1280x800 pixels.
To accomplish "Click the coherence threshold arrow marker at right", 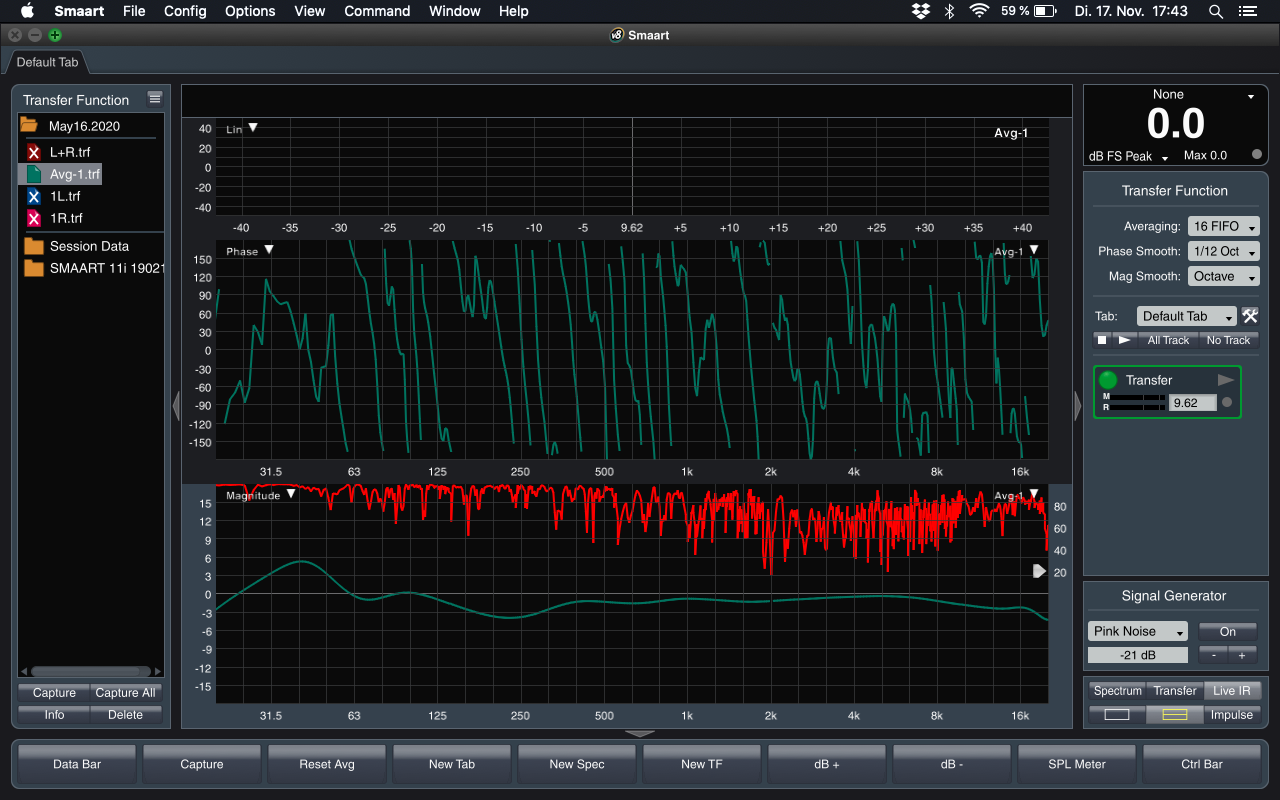I will [x=1039, y=571].
